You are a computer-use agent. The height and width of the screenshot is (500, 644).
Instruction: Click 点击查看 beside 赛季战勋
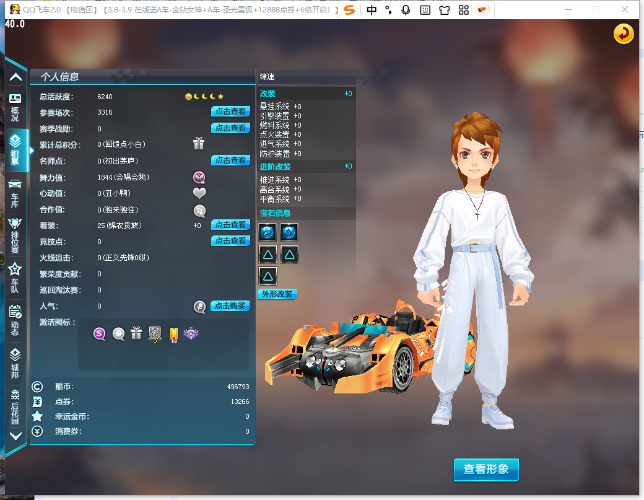tap(230, 128)
